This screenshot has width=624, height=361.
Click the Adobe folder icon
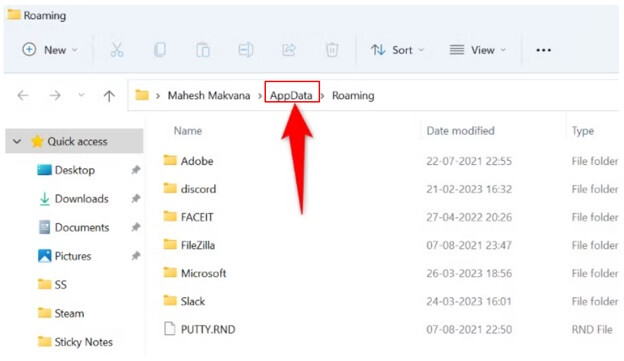pos(170,160)
